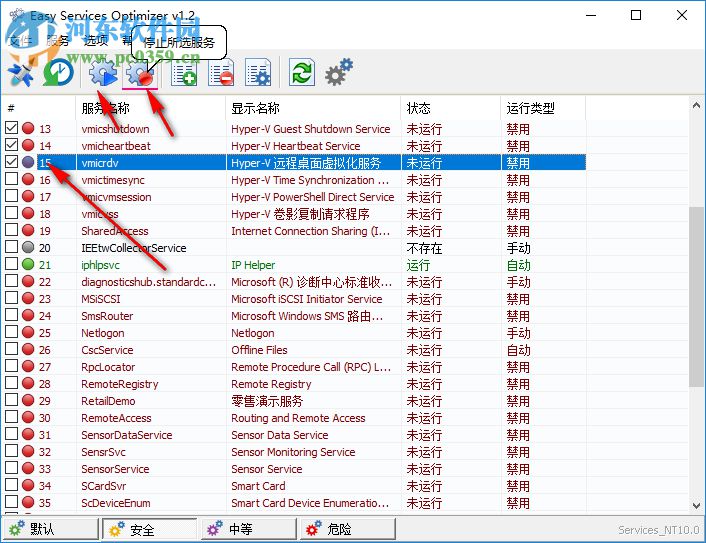Click the 不存在 status in row 20
Viewport: 706px width, 543px height.
click(x=424, y=248)
